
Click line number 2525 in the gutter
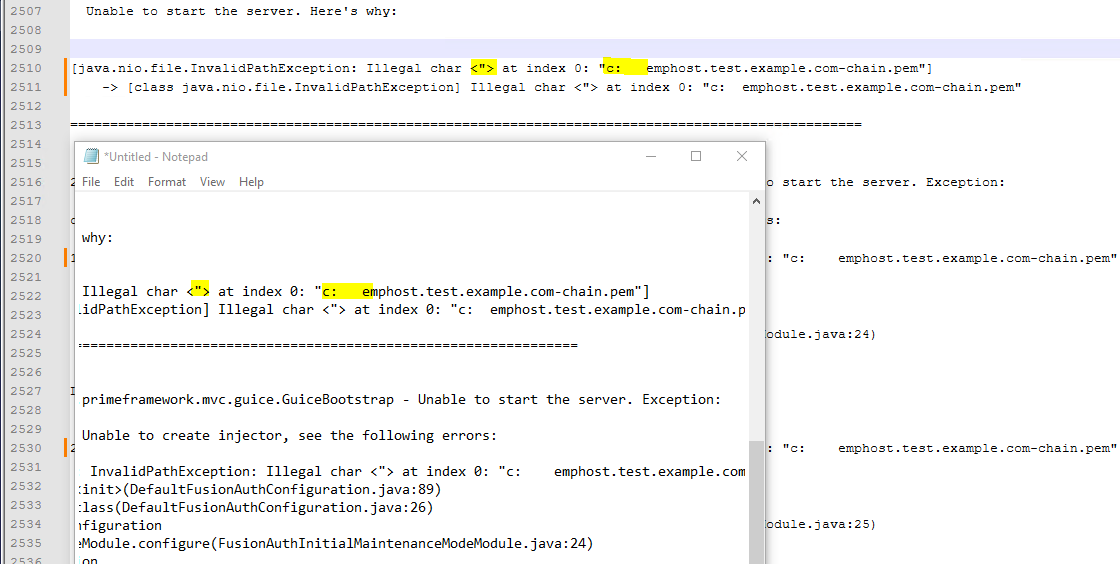(x=27, y=353)
